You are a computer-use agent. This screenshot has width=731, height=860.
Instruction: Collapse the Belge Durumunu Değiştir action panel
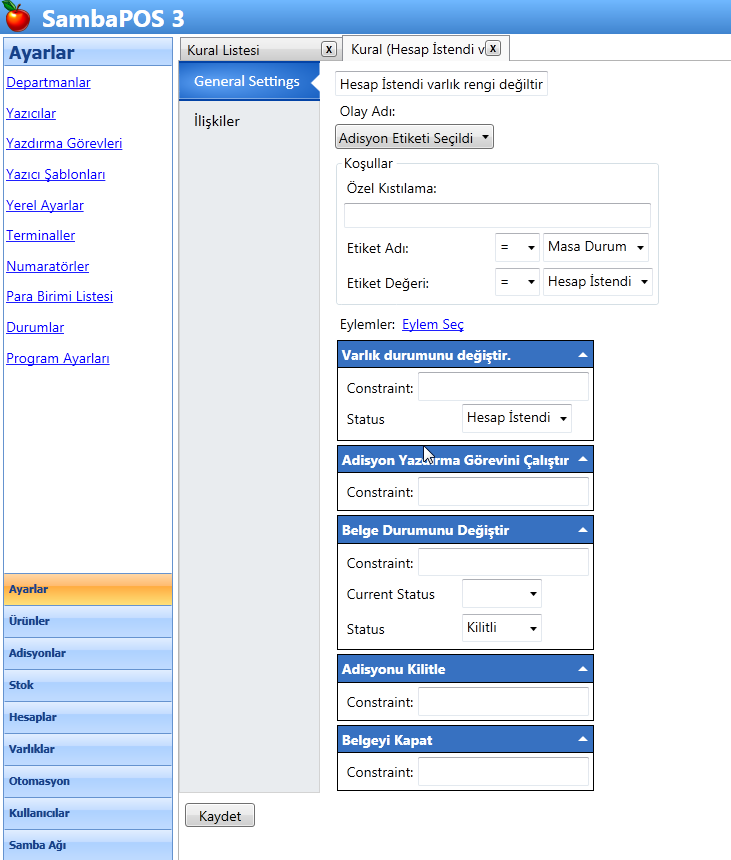click(583, 530)
